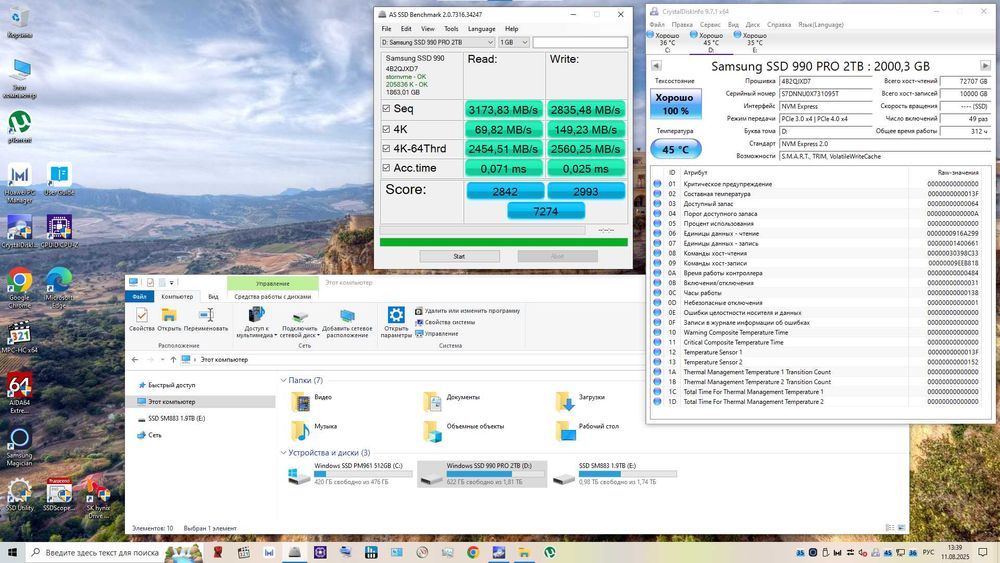Open SSDScope desktop shortcut
Image resolution: width=1000 pixels, height=563 pixels.
59,495
